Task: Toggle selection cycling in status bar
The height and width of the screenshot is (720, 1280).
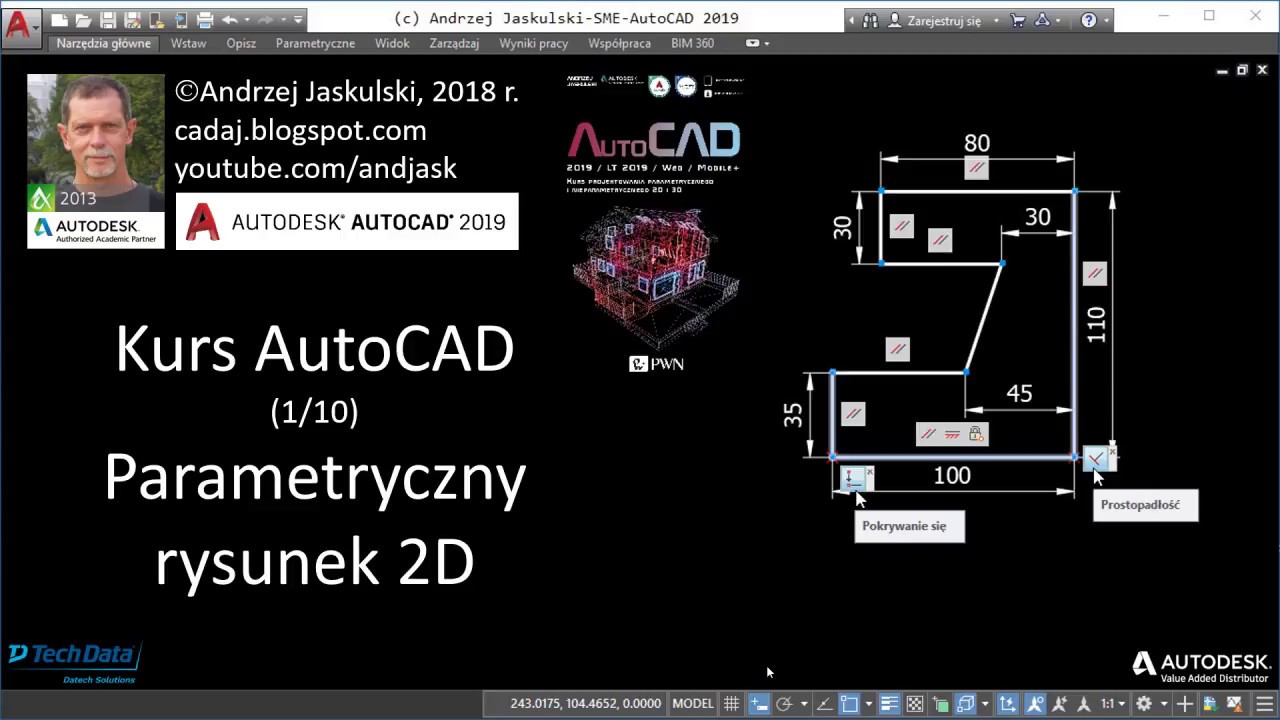Action: [941, 704]
